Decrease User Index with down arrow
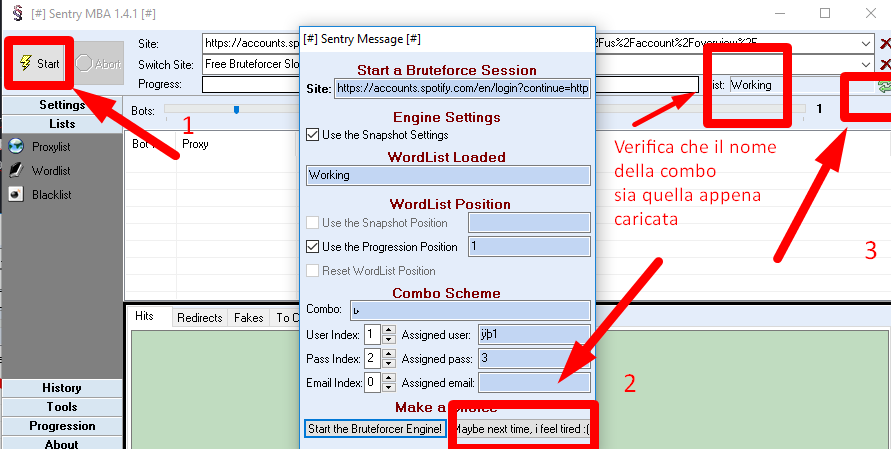The image size is (891, 449). point(389,339)
